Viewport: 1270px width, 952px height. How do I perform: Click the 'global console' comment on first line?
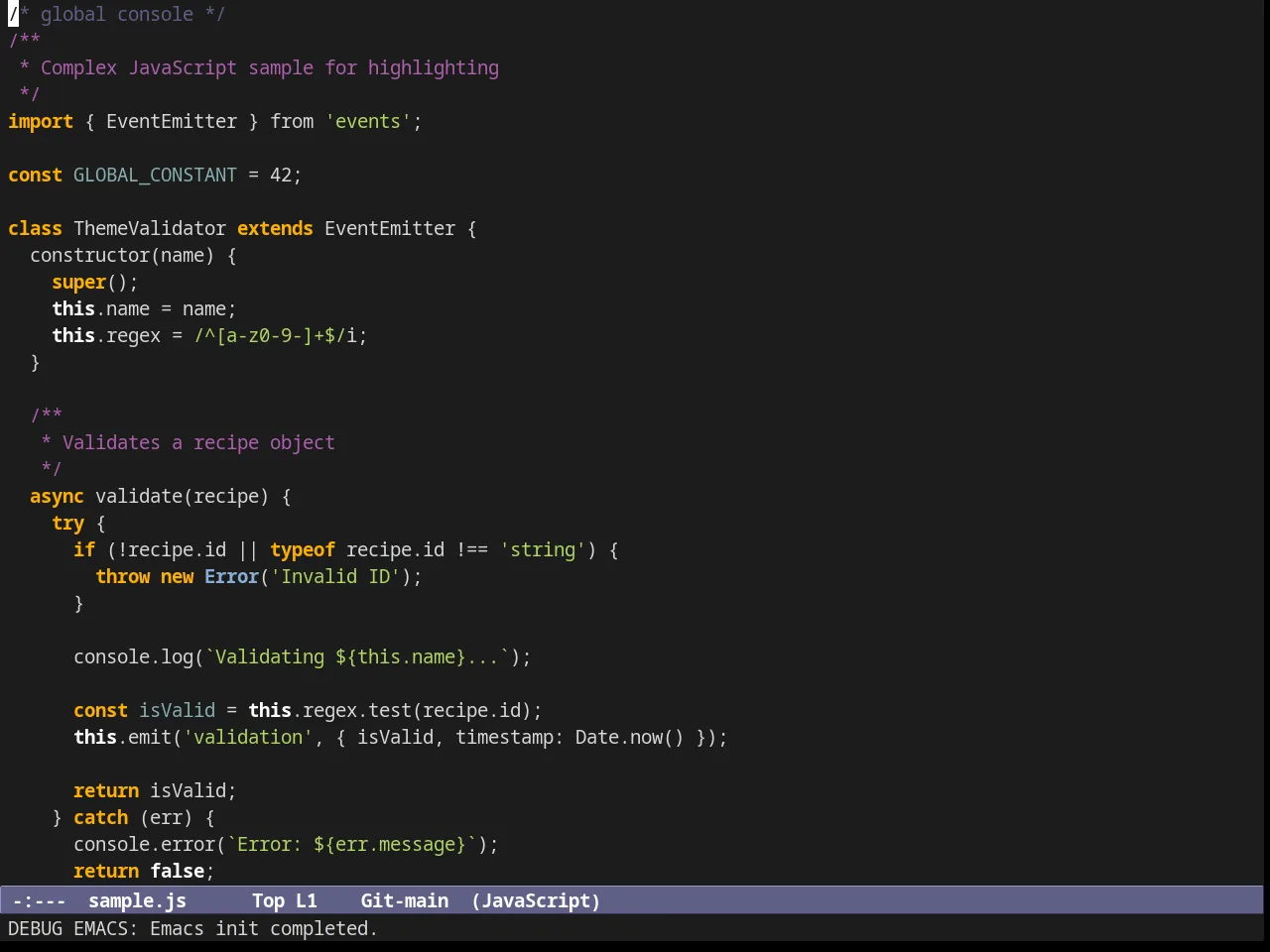click(x=117, y=14)
